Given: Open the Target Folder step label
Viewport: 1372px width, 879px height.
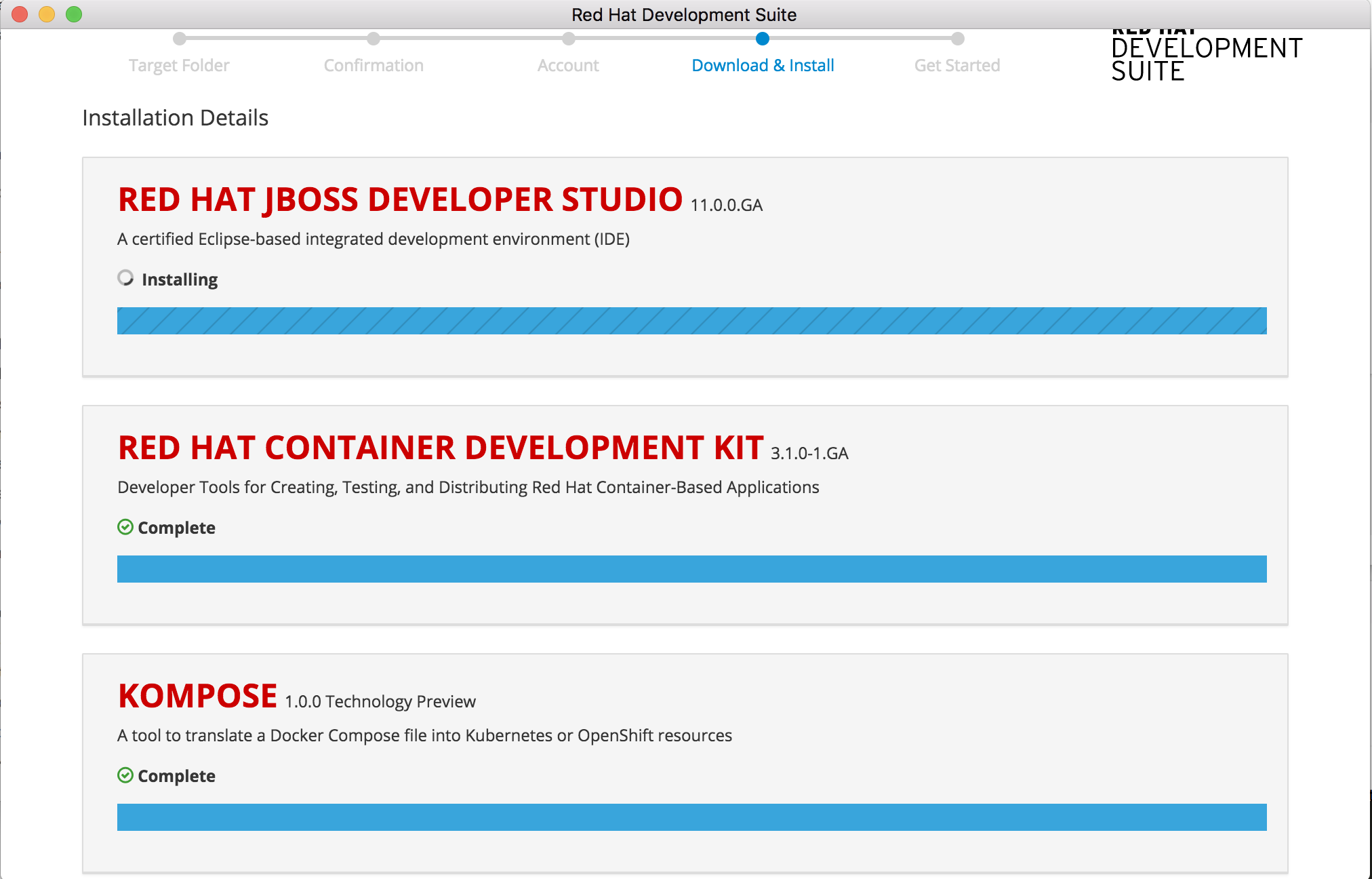Looking at the screenshot, I should [179, 66].
